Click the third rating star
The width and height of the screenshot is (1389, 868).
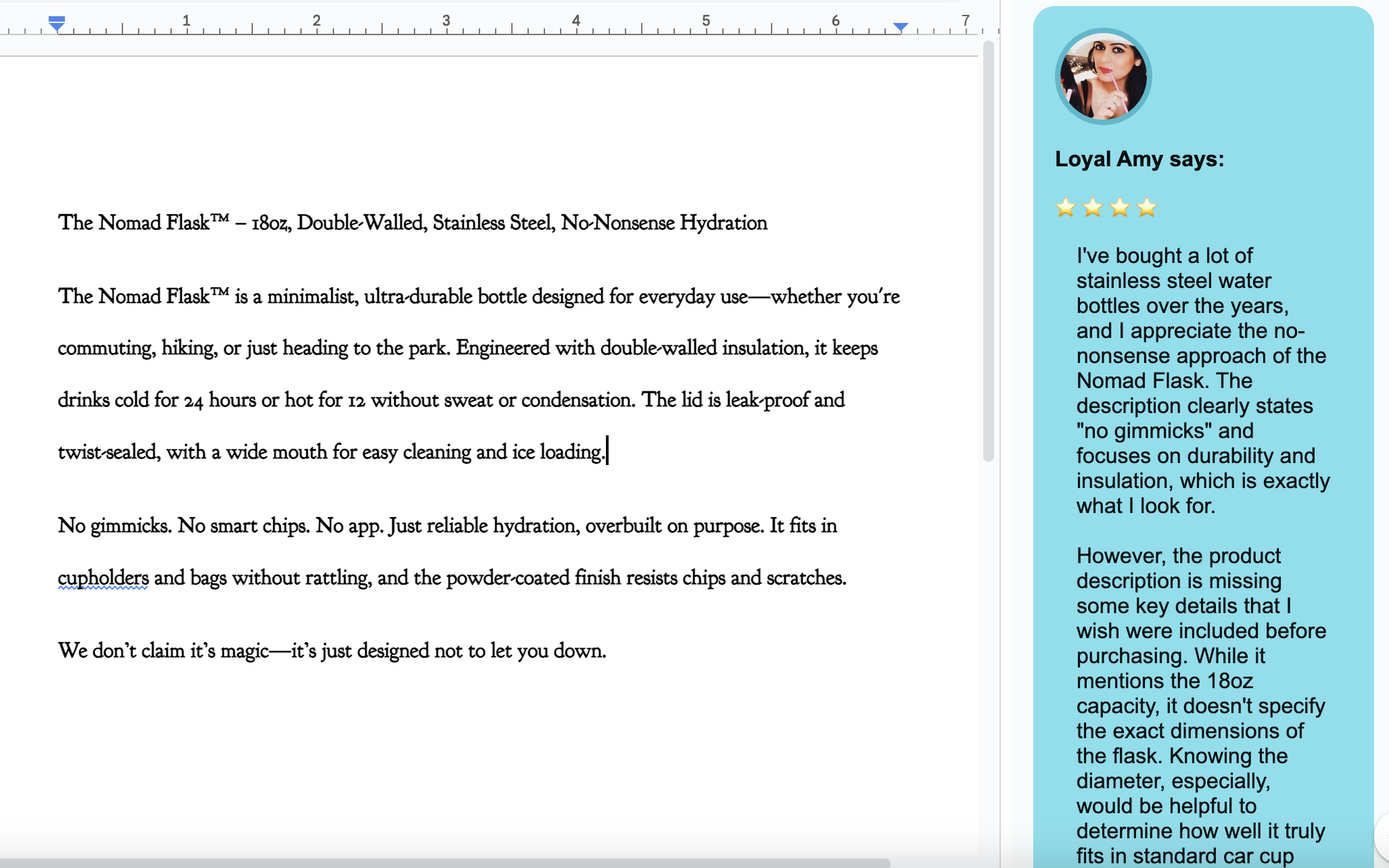(1119, 208)
